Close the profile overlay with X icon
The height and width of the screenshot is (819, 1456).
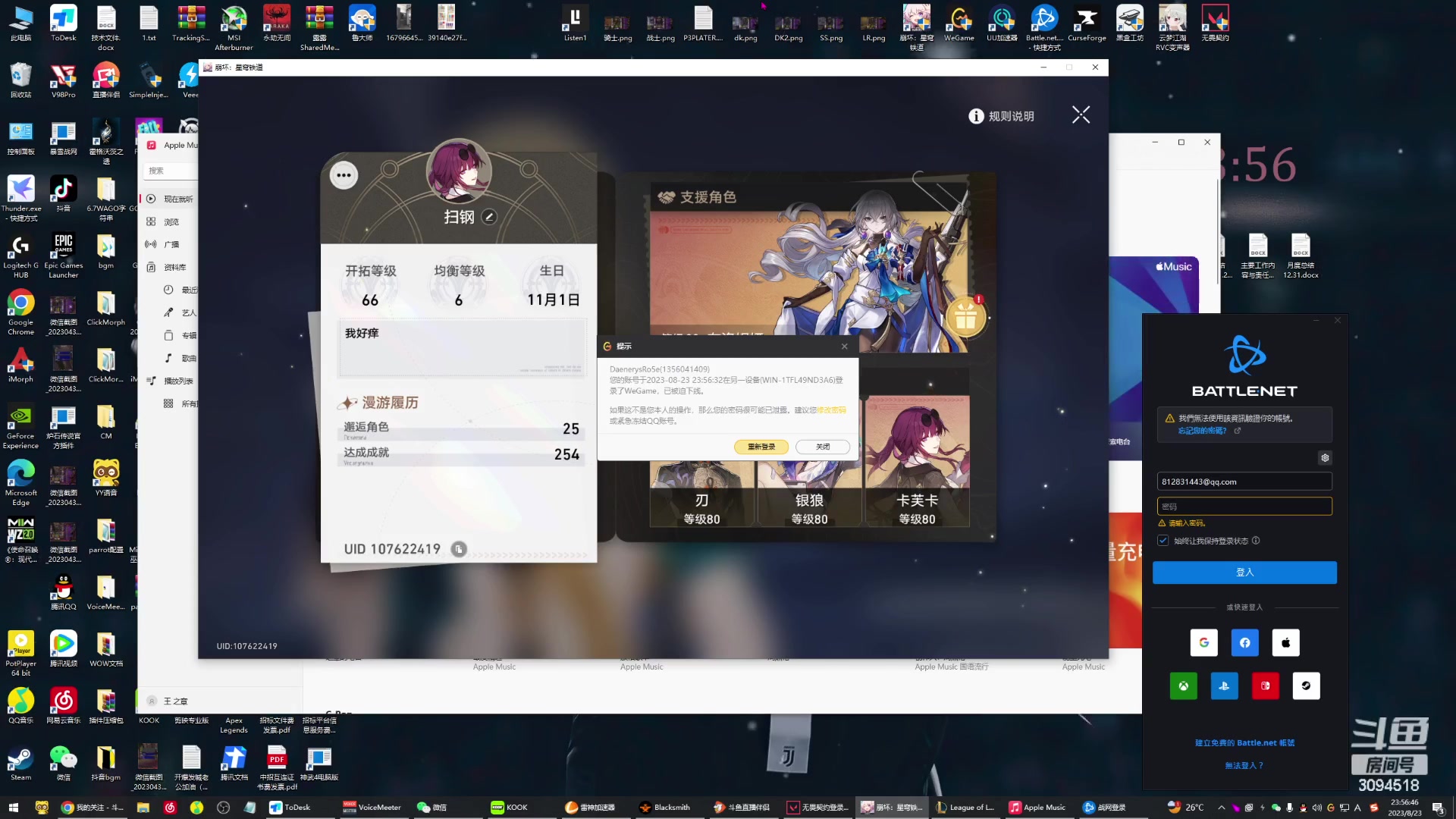(1081, 115)
